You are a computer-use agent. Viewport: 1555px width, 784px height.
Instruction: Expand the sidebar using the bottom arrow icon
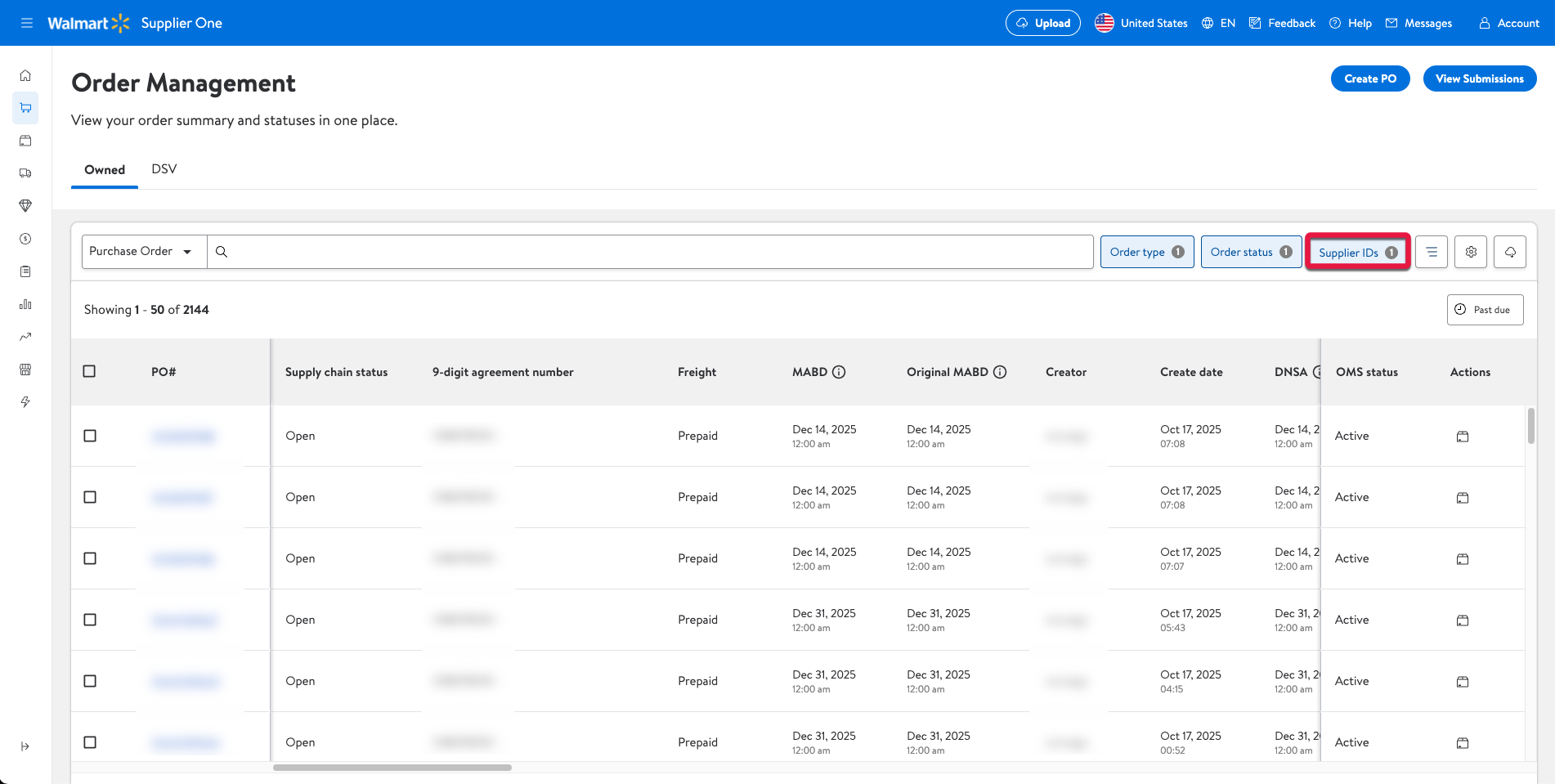pos(25,746)
